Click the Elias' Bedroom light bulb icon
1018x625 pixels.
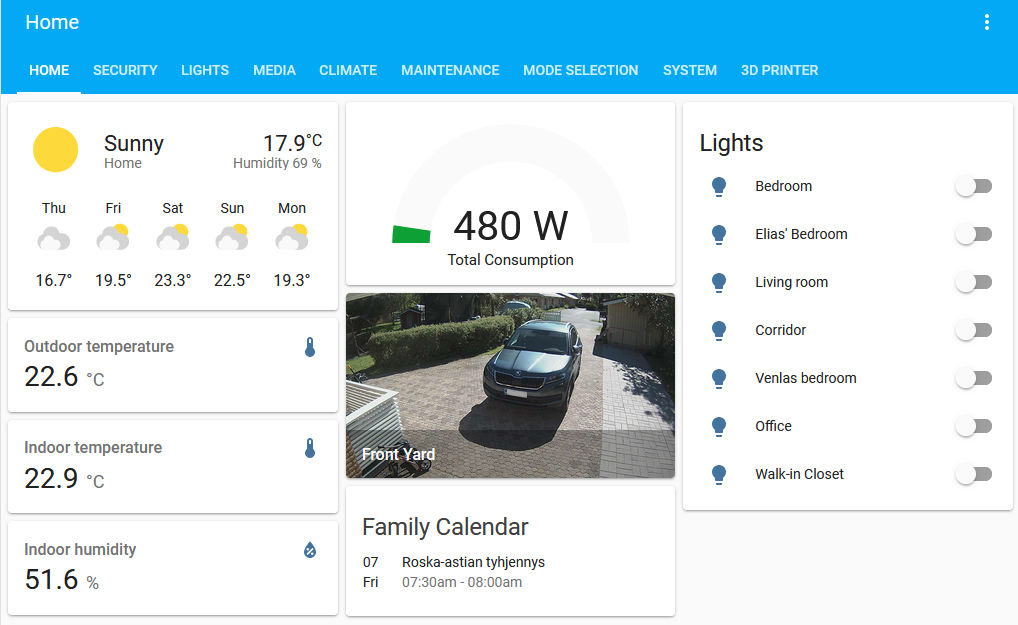click(x=719, y=234)
